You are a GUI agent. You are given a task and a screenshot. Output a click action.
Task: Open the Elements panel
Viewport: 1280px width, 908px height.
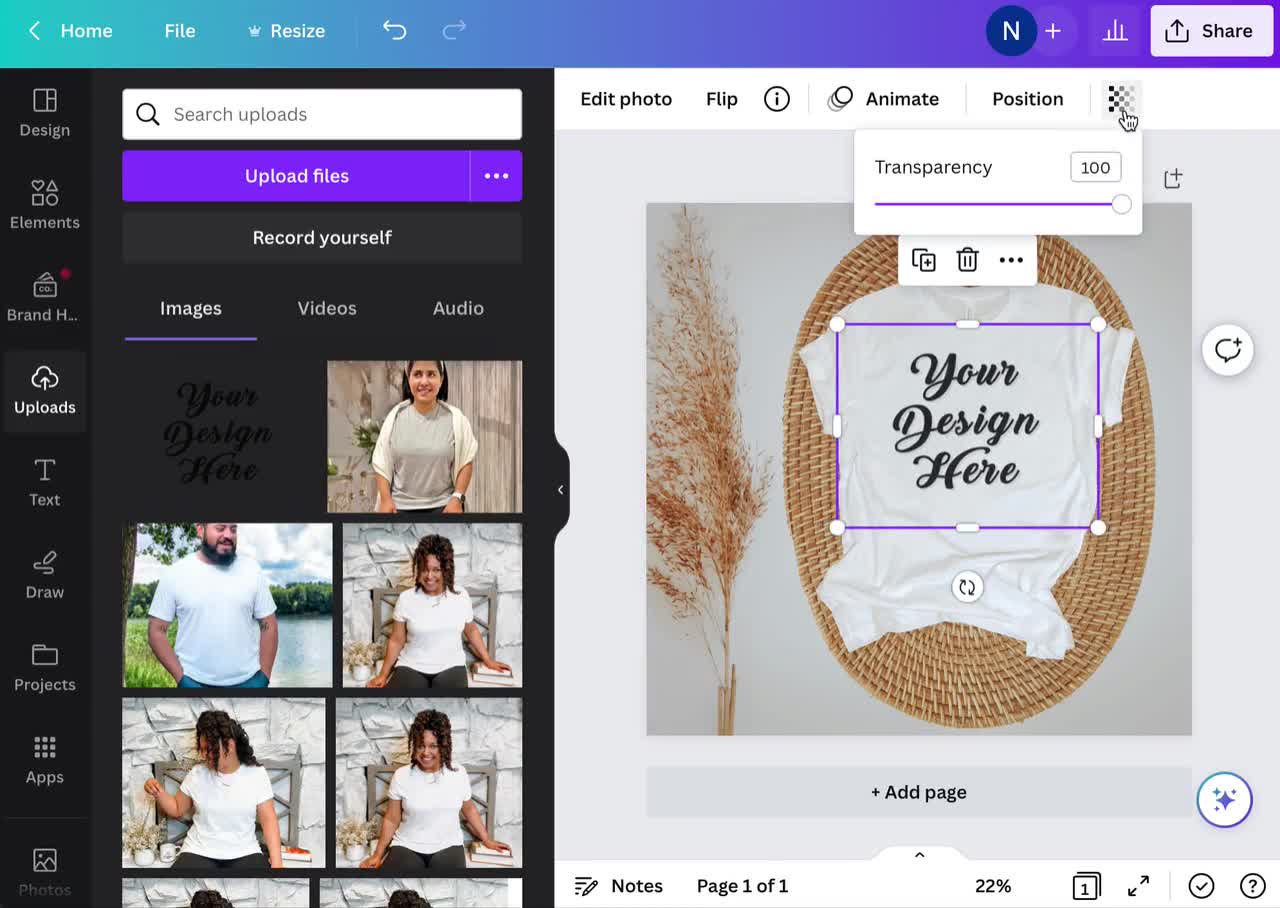[x=44, y=205]
